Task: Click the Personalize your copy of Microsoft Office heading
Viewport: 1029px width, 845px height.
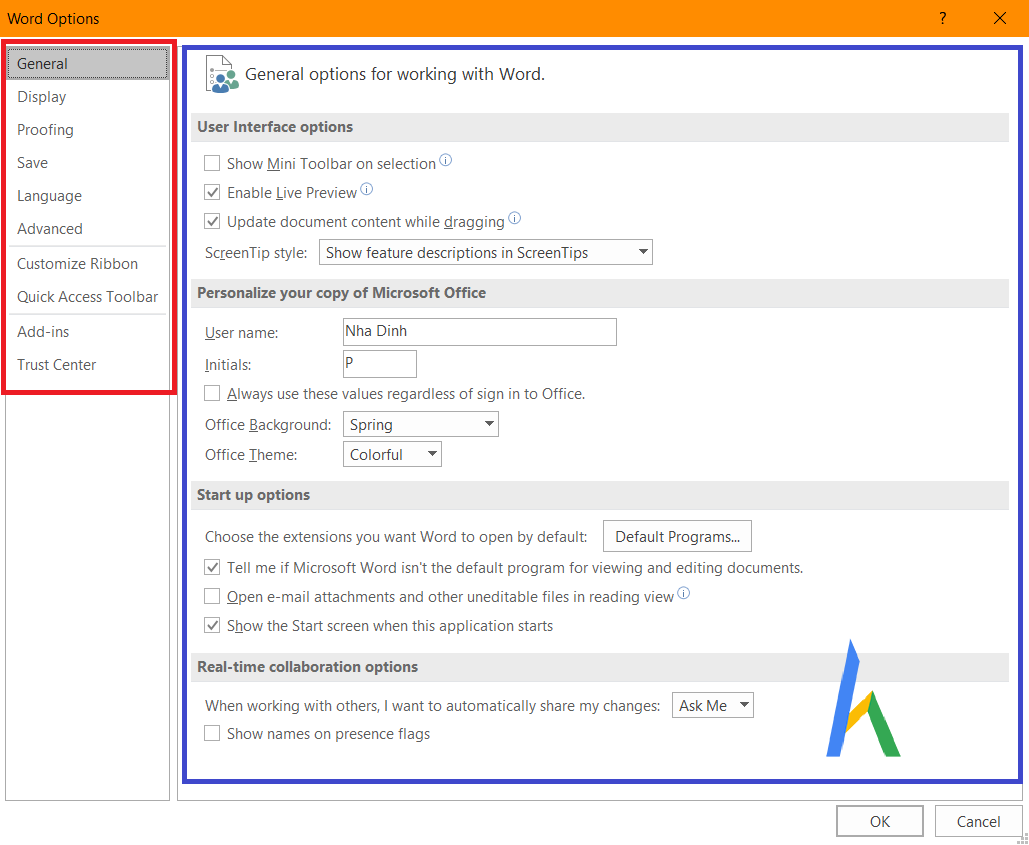Action: [341, 293]
